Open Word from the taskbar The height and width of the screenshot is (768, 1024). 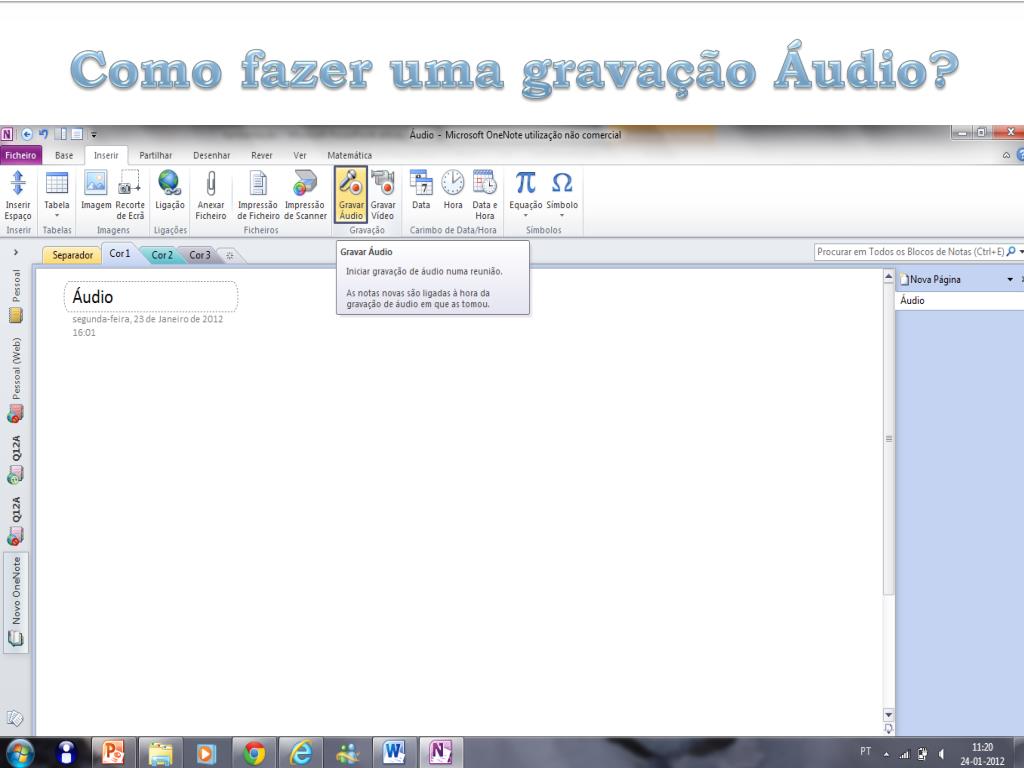coord(394,752)
